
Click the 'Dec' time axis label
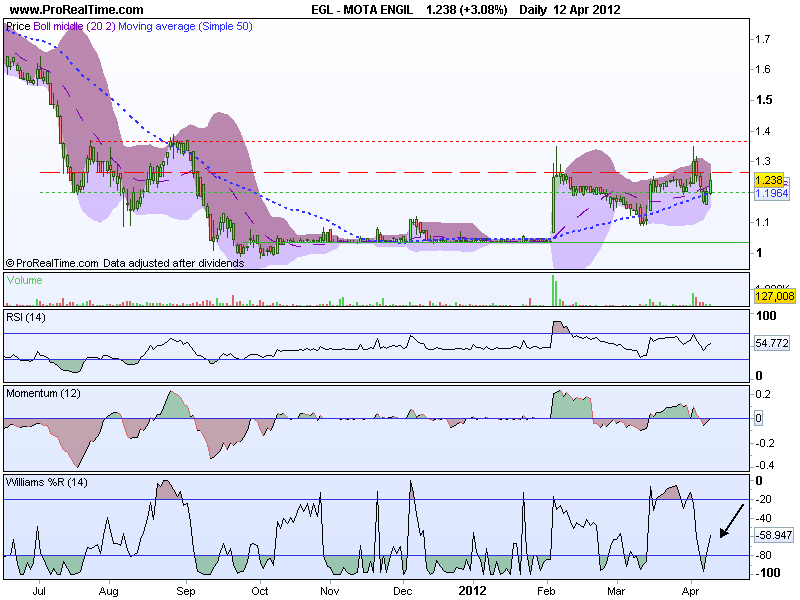403,591
